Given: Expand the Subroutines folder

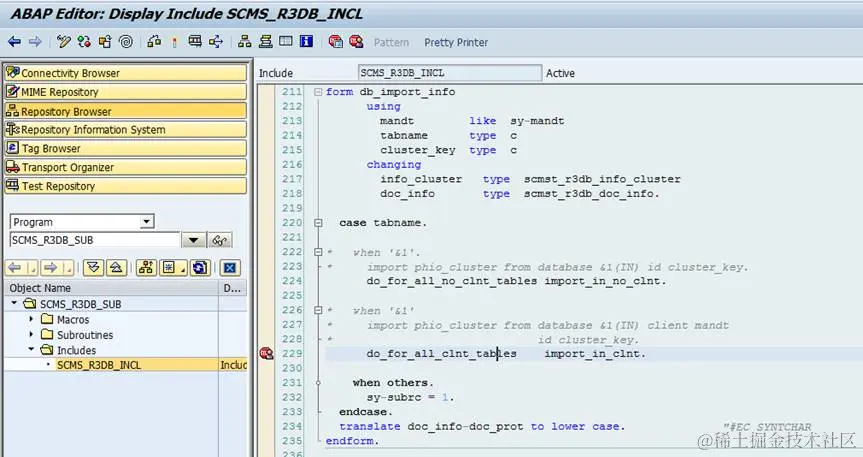Looking at the screenshot, I should pos(31,334).
